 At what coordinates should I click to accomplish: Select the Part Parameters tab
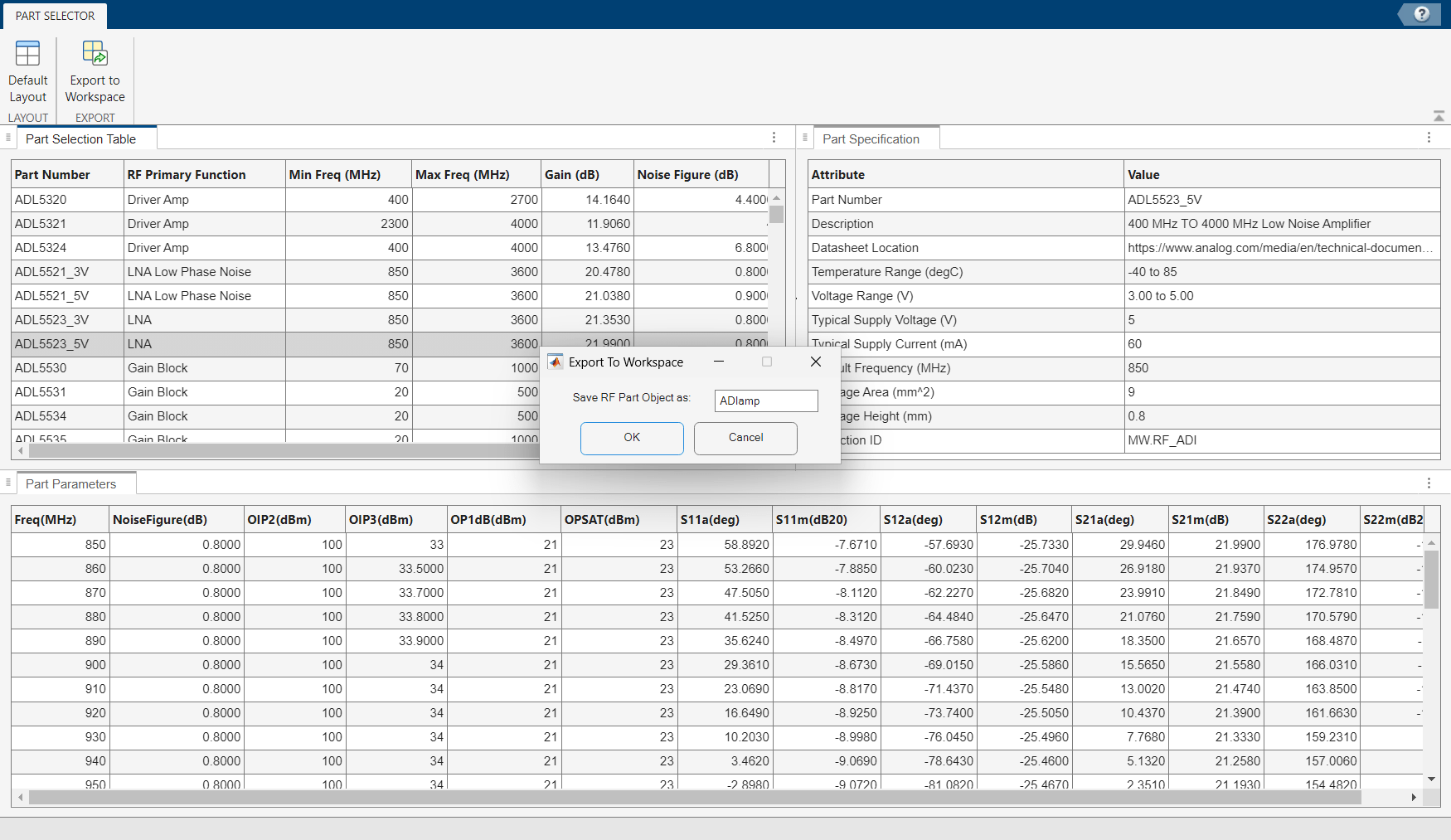(70, 484)
